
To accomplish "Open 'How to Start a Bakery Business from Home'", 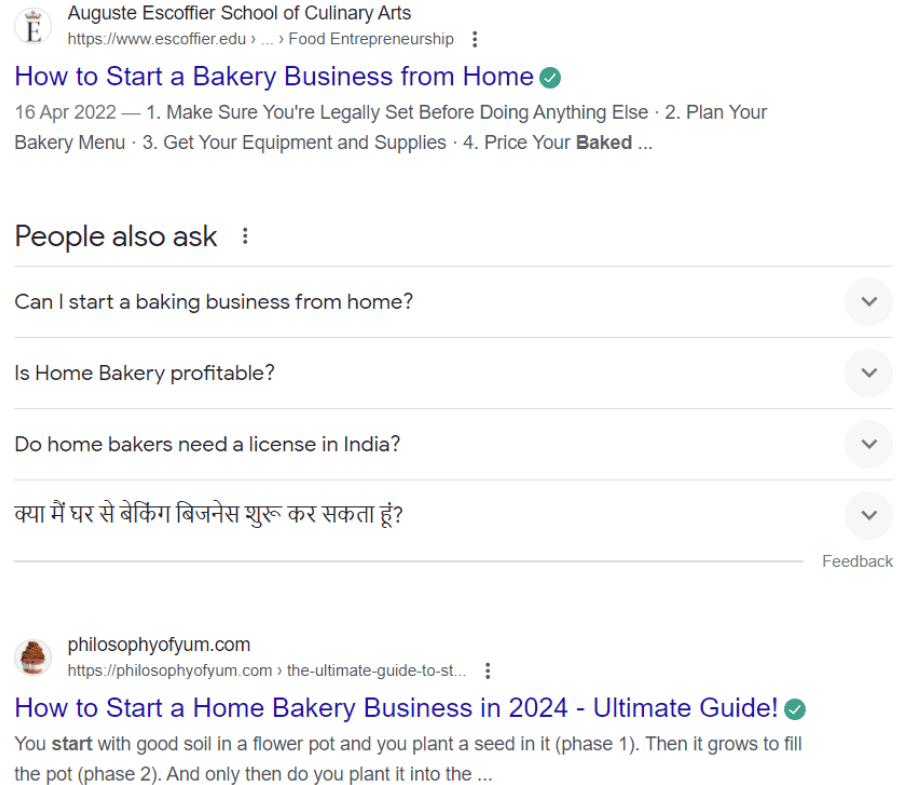I will pos(274,77).
